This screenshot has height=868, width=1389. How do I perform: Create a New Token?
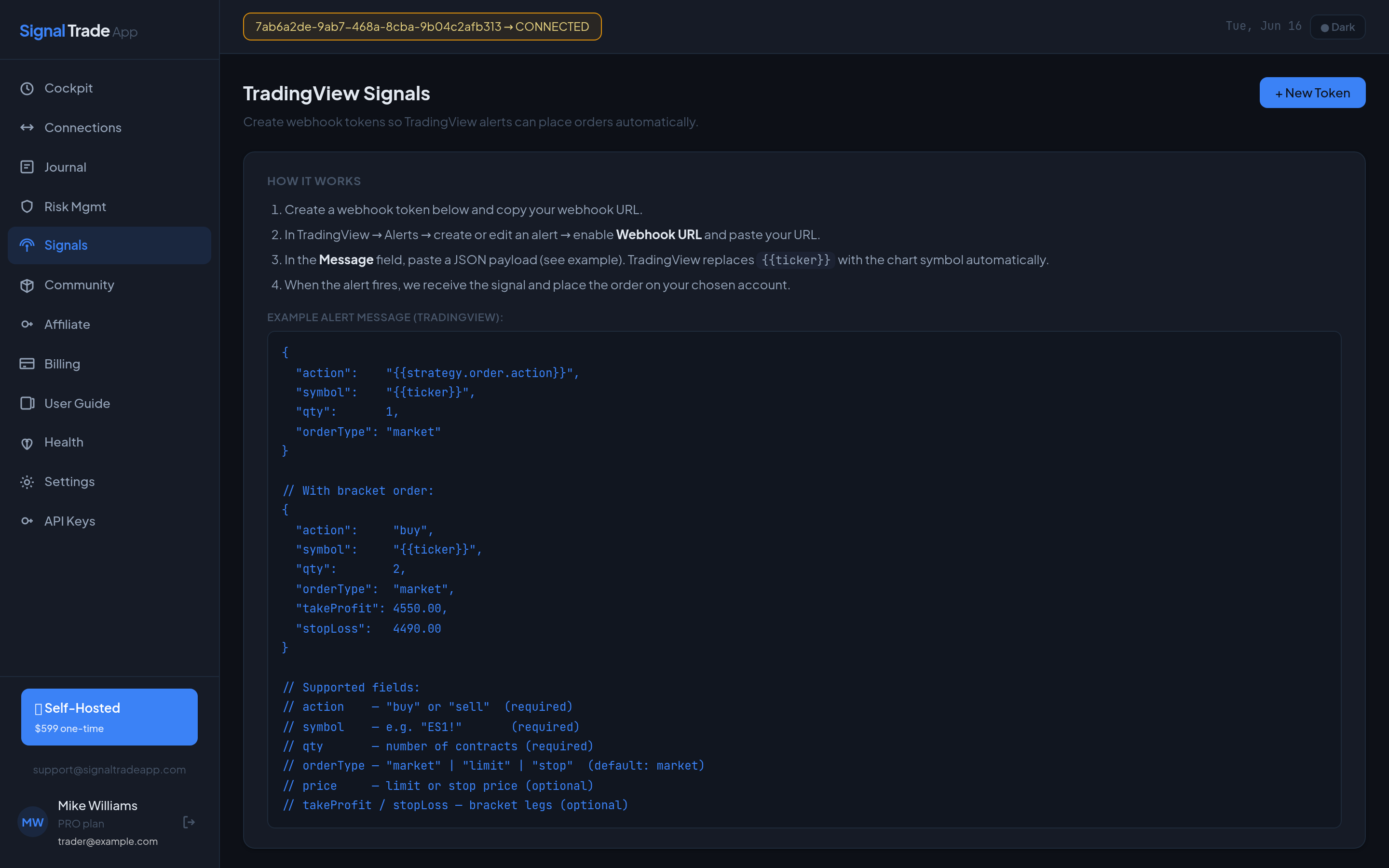[x=1312, y=93]
